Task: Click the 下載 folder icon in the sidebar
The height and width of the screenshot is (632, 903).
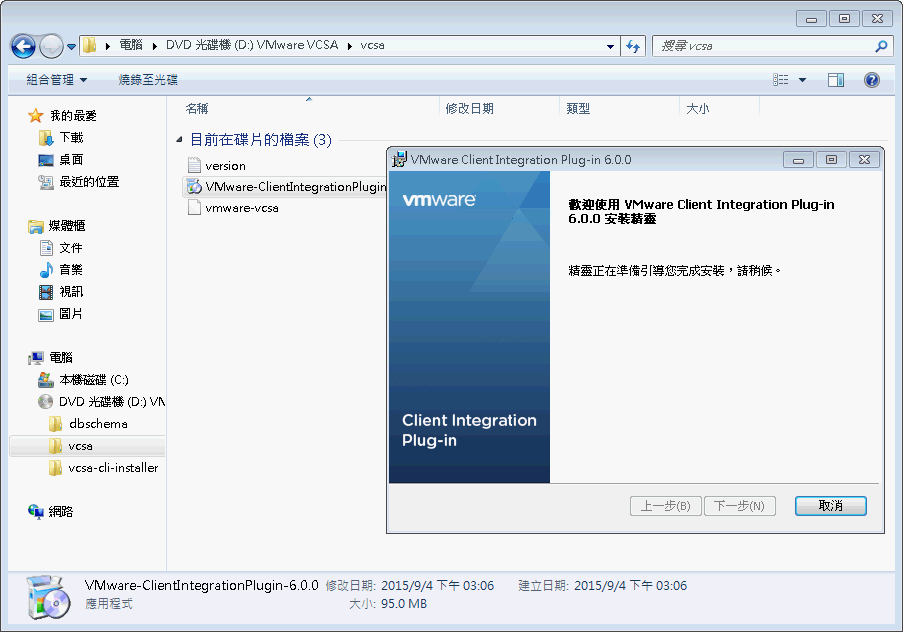Action: click(46, 138)
